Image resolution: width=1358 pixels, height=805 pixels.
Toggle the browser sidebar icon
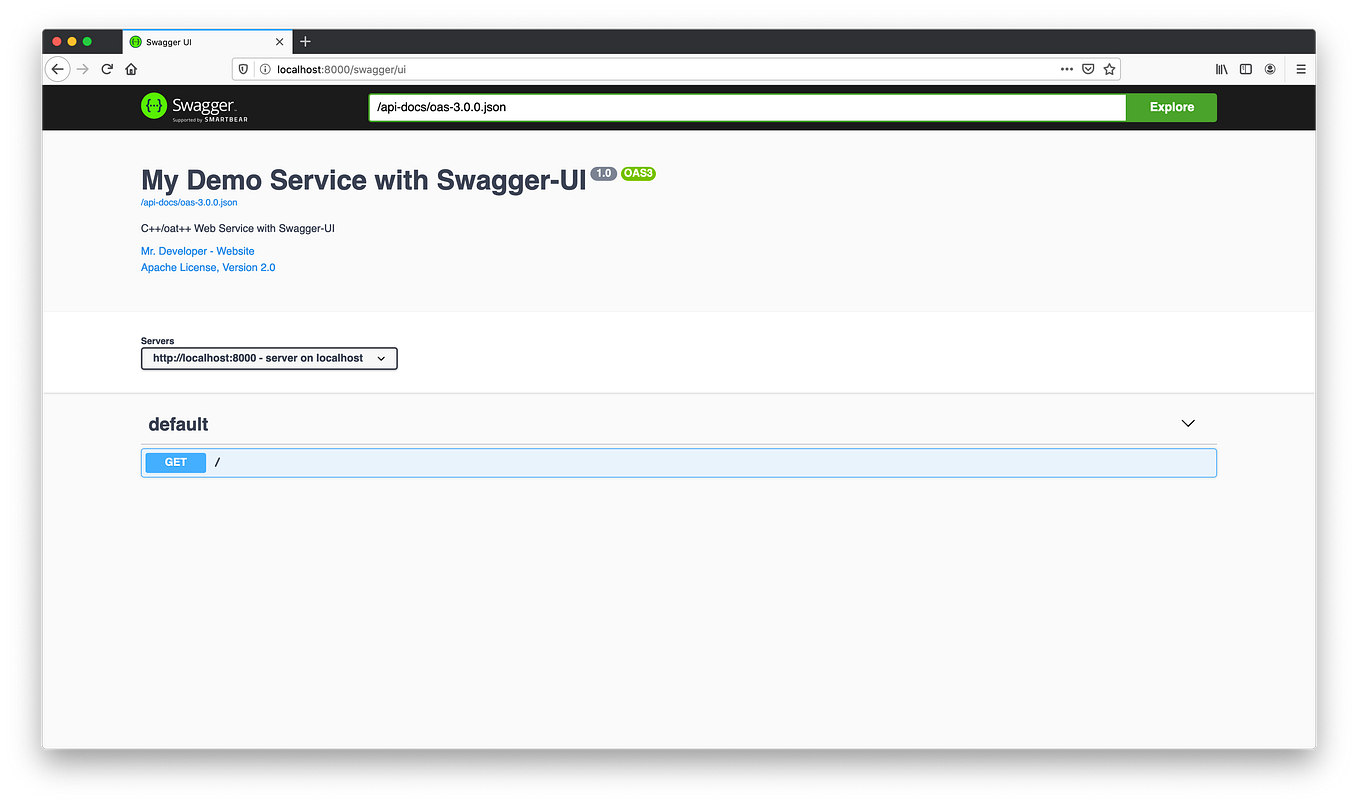[x=1245, y=69]
